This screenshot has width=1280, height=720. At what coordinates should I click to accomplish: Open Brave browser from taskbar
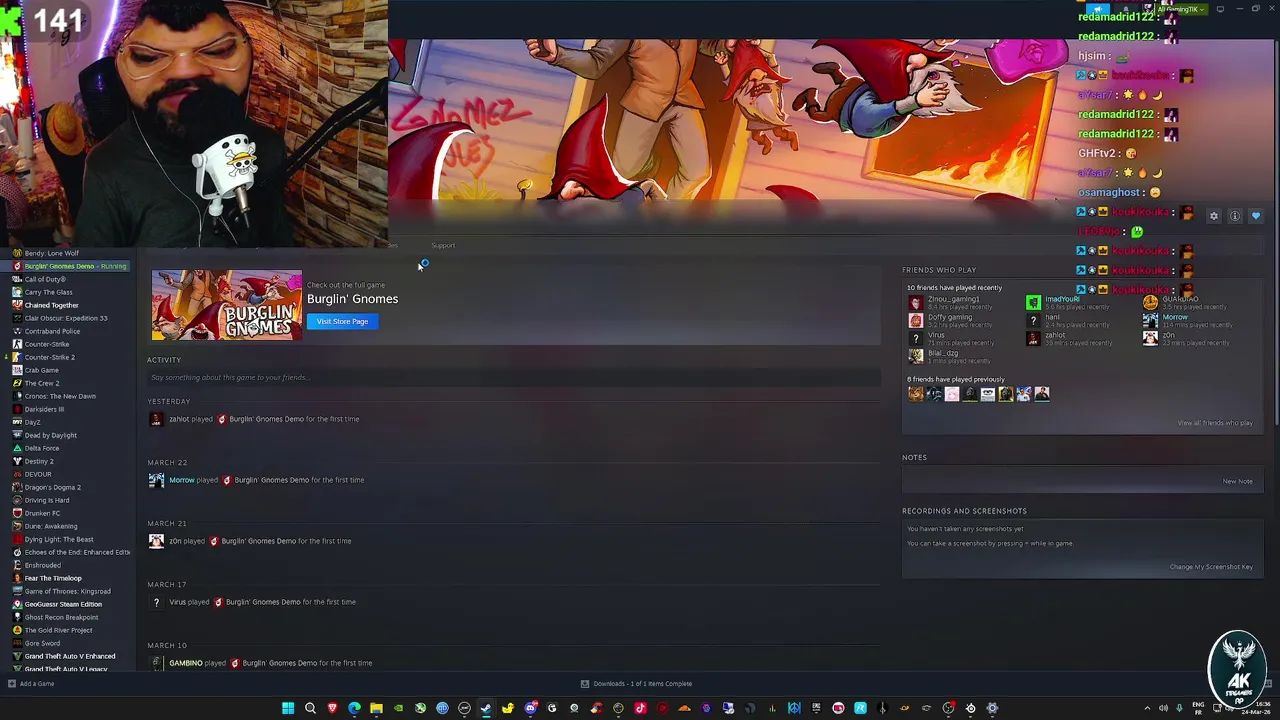332,708
